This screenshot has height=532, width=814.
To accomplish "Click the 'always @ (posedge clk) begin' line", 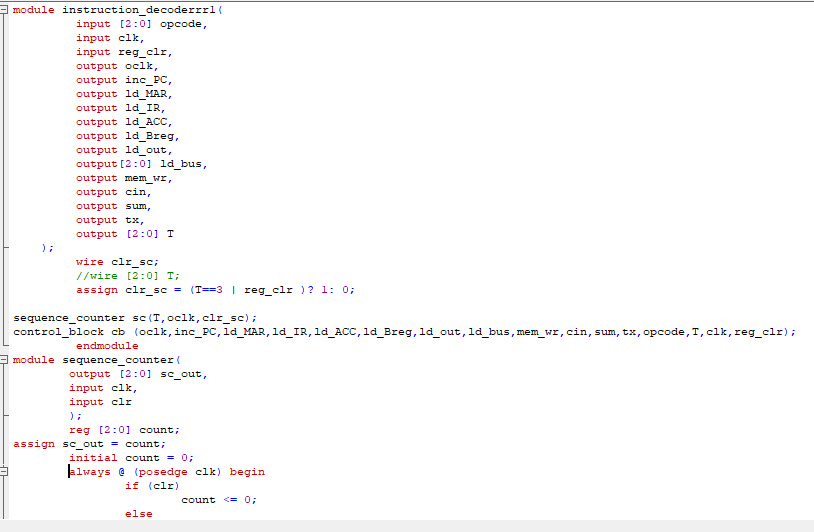I will click(167, 472).
